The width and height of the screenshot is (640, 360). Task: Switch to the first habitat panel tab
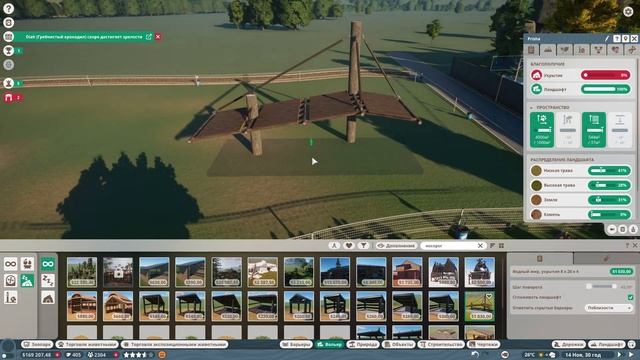(x=531, y=50)
